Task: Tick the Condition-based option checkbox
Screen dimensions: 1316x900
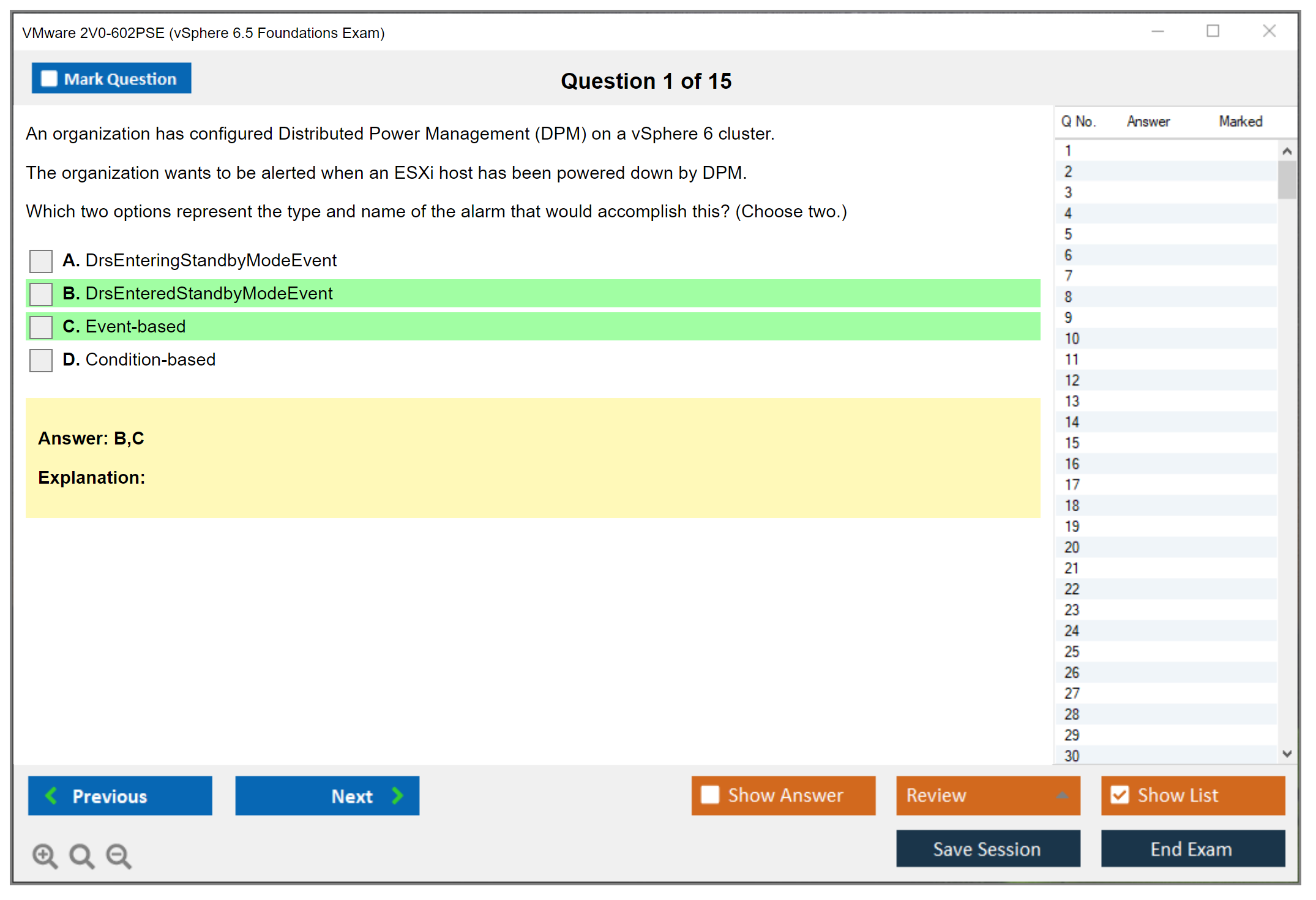Action: pos(41,360)
